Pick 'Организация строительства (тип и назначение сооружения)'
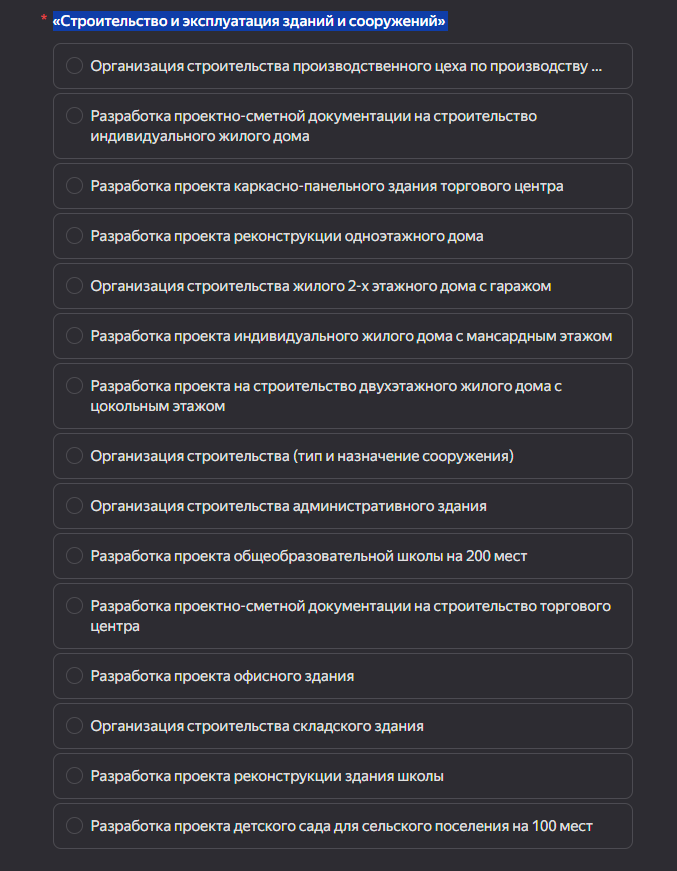This screenshot has width=677, height=871. [74, 456]
